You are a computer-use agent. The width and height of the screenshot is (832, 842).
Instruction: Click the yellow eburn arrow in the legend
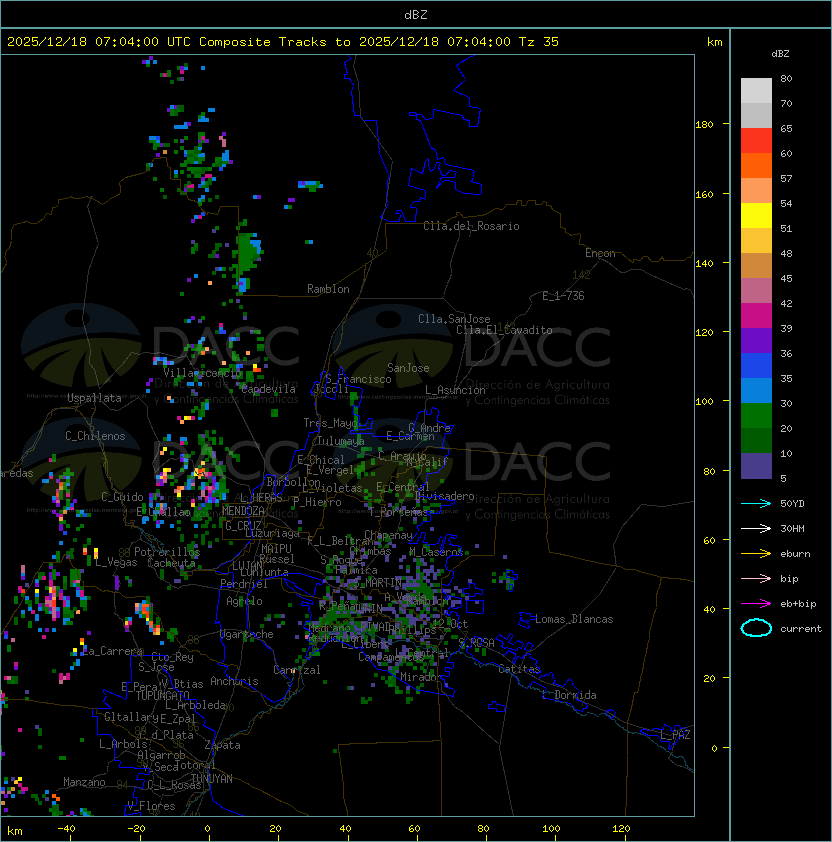click(756, 554)
